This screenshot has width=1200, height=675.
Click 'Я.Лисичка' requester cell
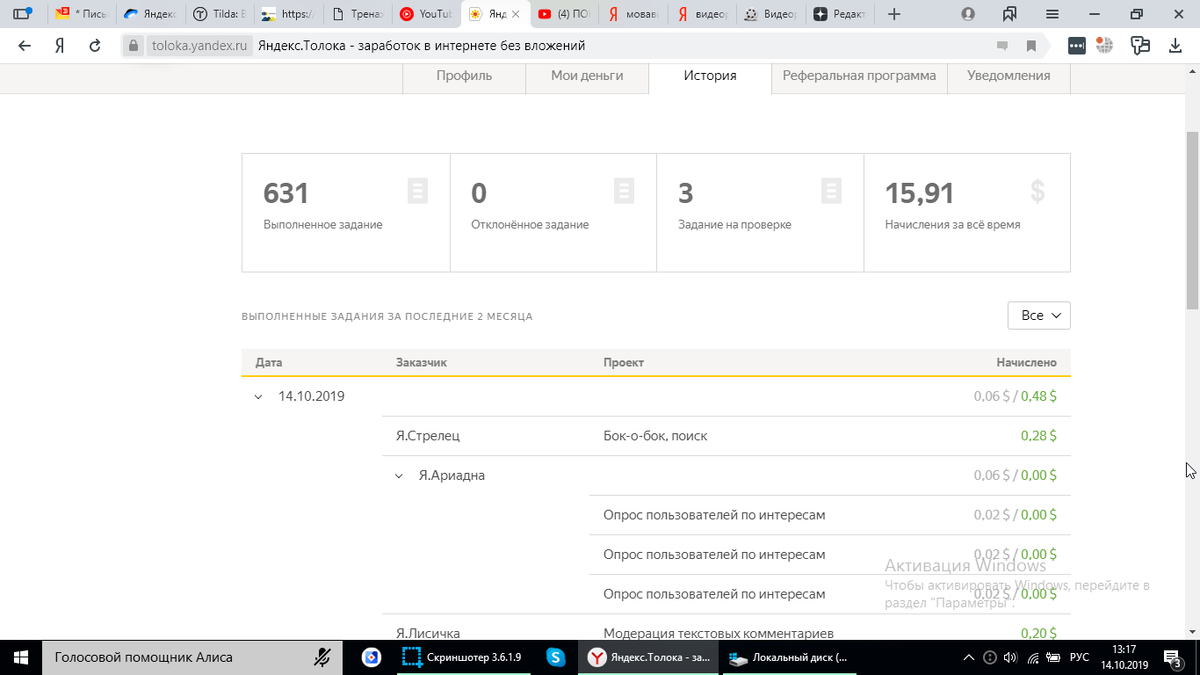tap(428, 632)
